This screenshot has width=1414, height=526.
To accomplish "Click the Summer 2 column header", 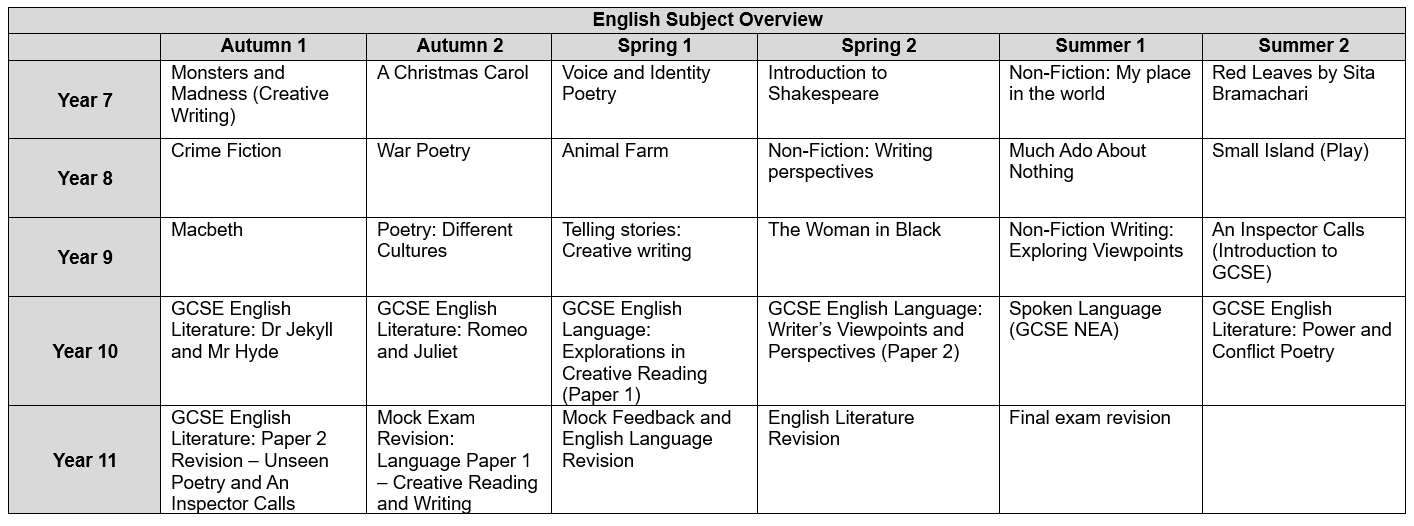I will tap(1303, 46).
